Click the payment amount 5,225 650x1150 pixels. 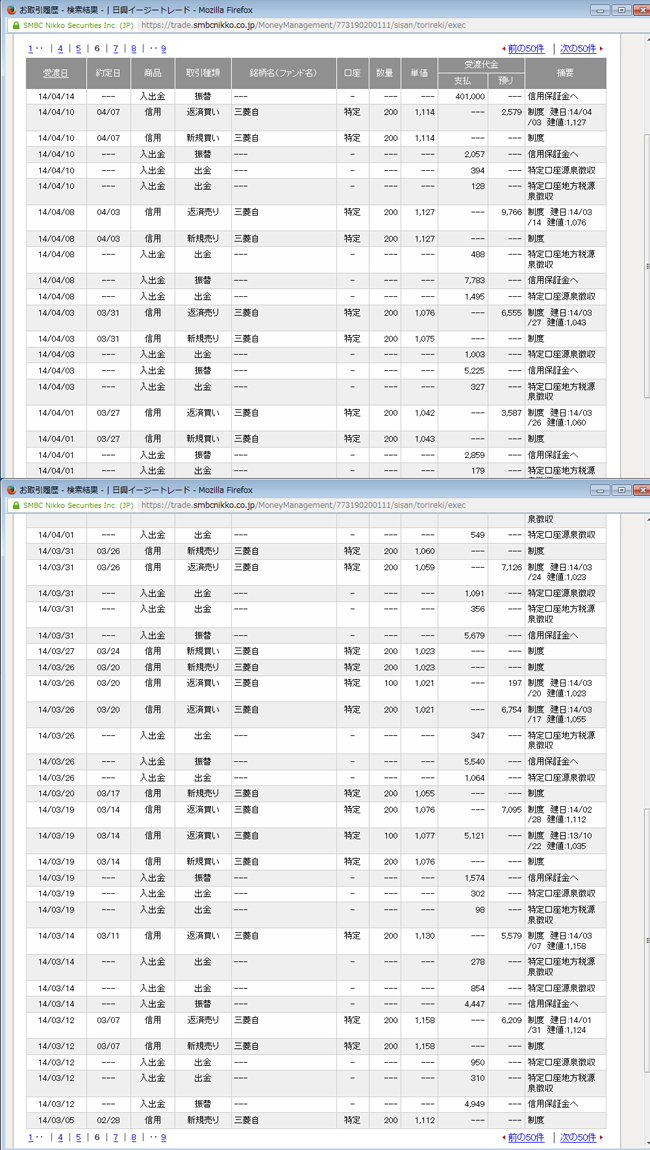[475, 370]
